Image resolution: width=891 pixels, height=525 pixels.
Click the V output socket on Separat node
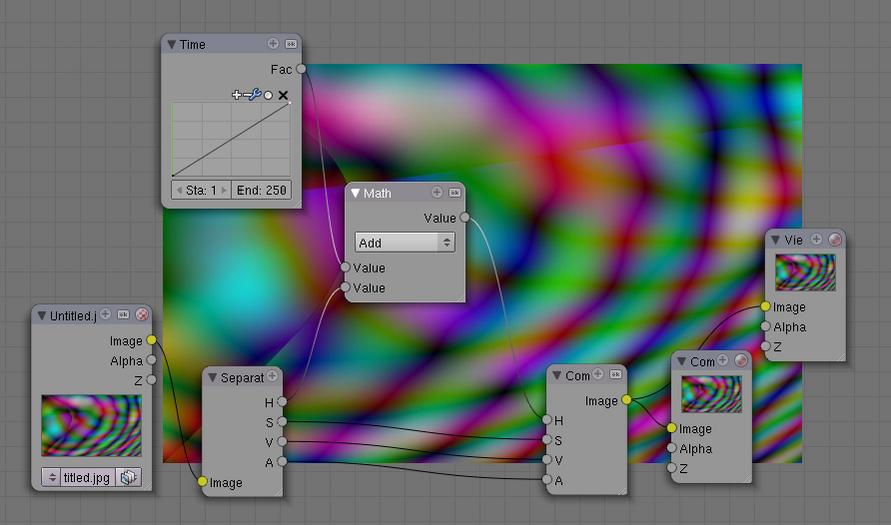282,441
